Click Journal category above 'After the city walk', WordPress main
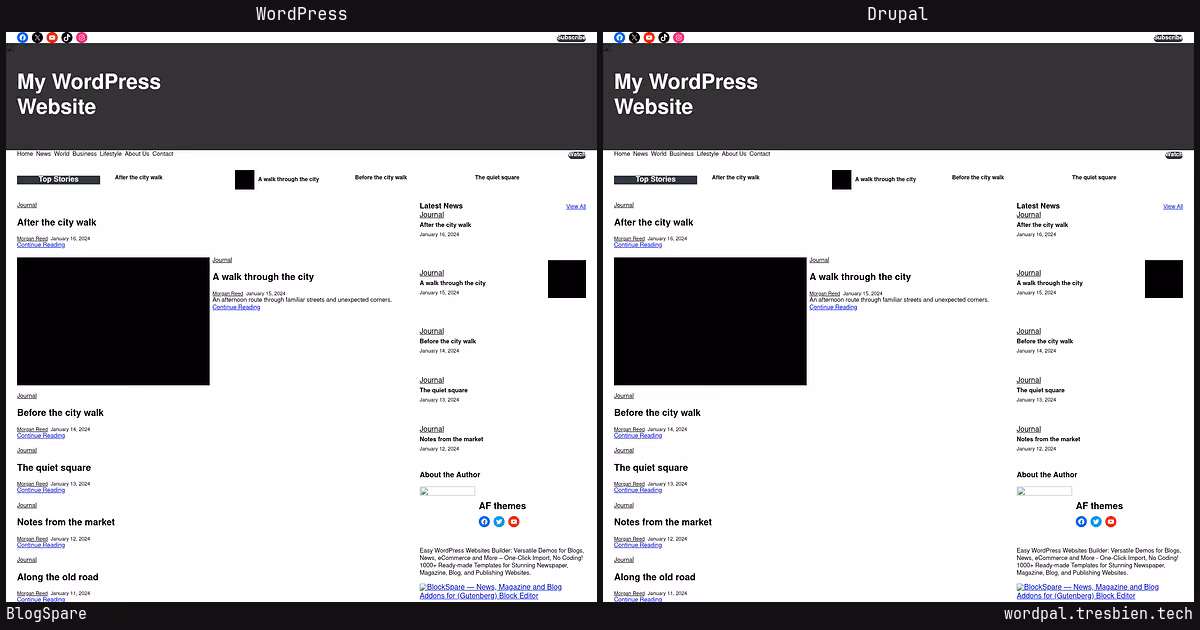The width and height of the screenshot is (1200, 630). [x=27, y=205]
